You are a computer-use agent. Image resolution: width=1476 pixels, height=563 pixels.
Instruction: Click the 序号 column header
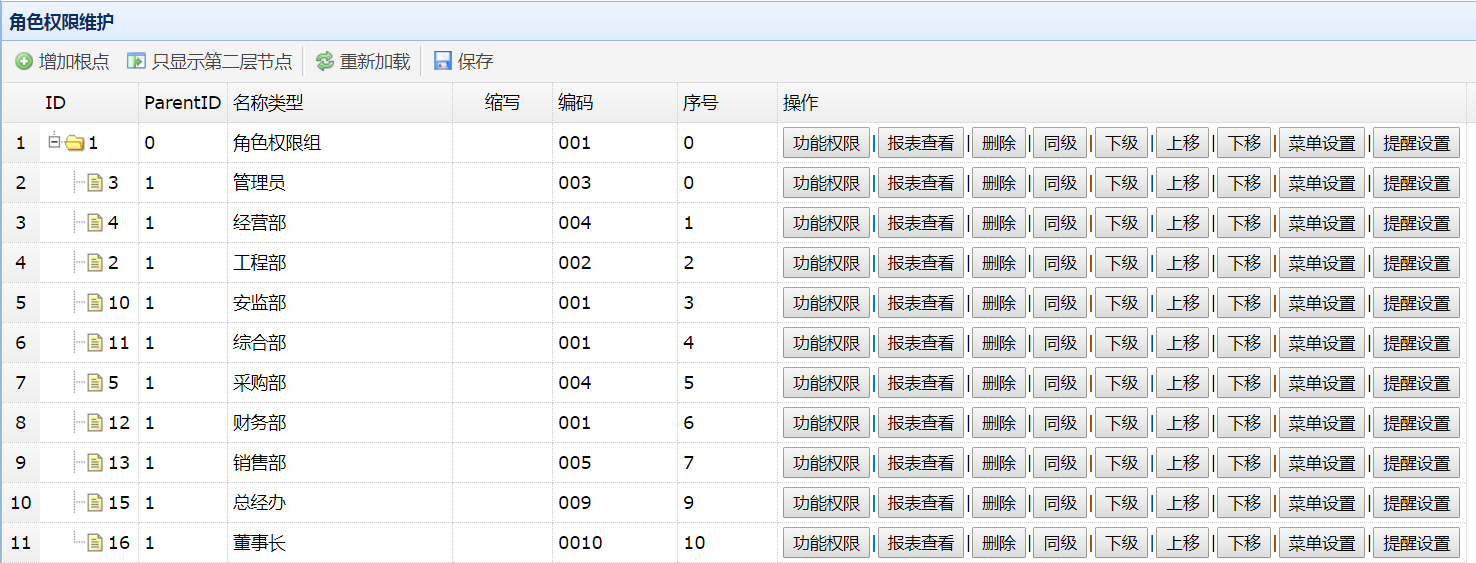click(x=700, y=103)
